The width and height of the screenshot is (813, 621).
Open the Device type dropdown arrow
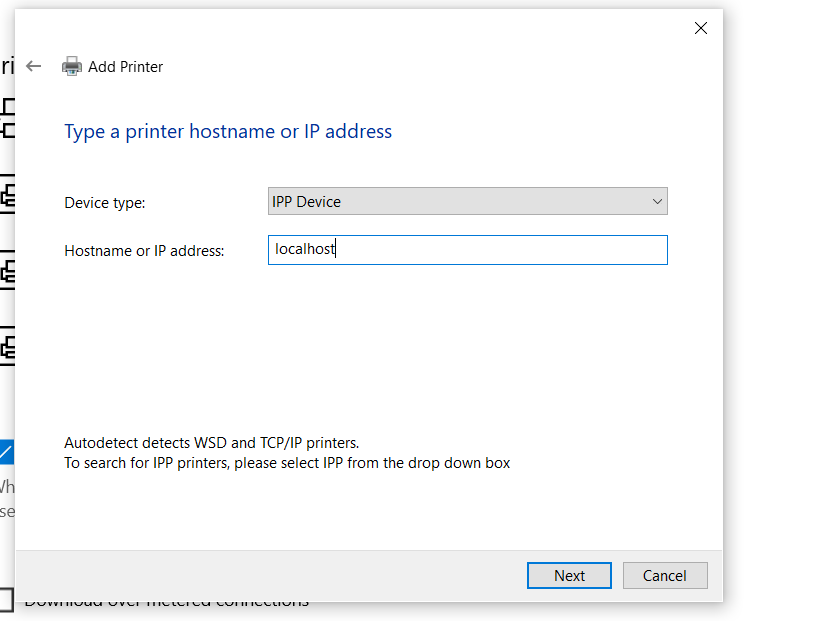coord(657,201)
